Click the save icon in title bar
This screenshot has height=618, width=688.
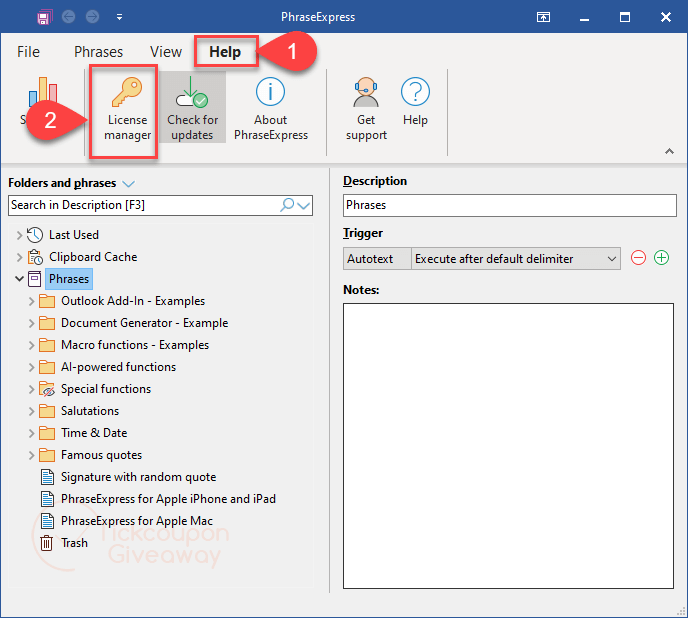click(43, 18)
